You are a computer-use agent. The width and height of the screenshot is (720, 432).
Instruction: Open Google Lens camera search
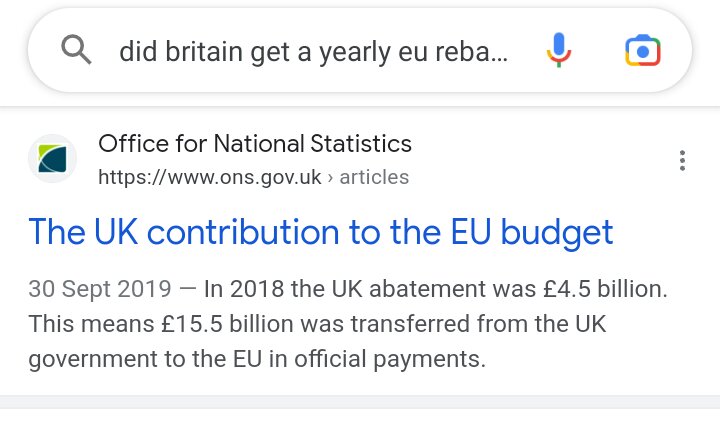pos(642,50)
